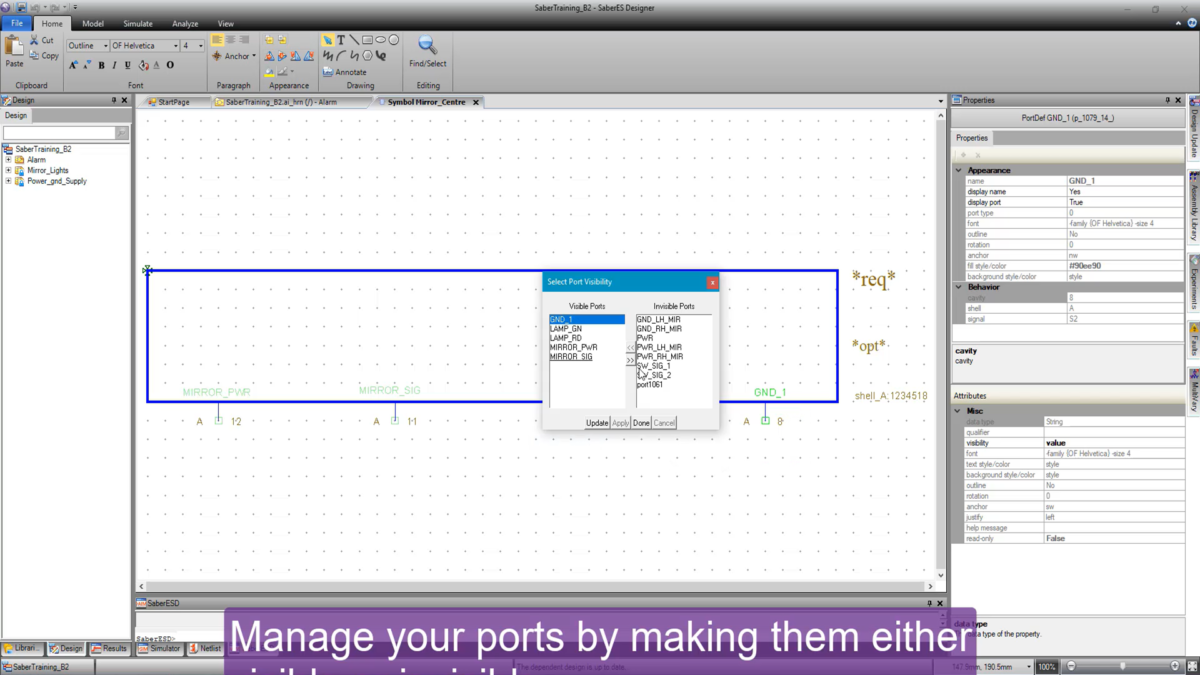Screen dimensions: 1200x675
Task: Switch to the Results bottom tab
Action: (x=110, y=649)
